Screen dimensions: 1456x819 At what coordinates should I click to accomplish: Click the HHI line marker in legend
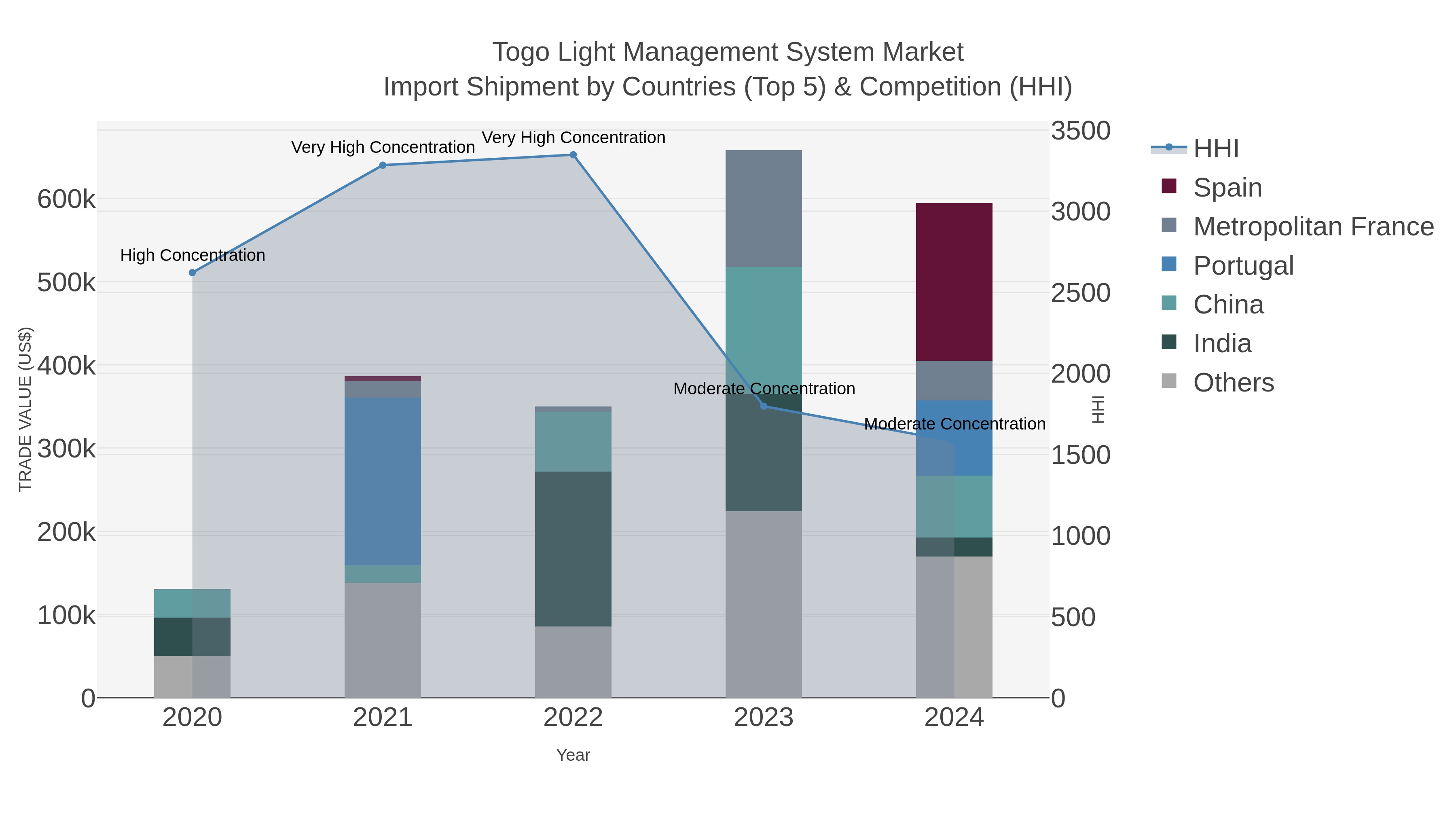pos(1169,148)
